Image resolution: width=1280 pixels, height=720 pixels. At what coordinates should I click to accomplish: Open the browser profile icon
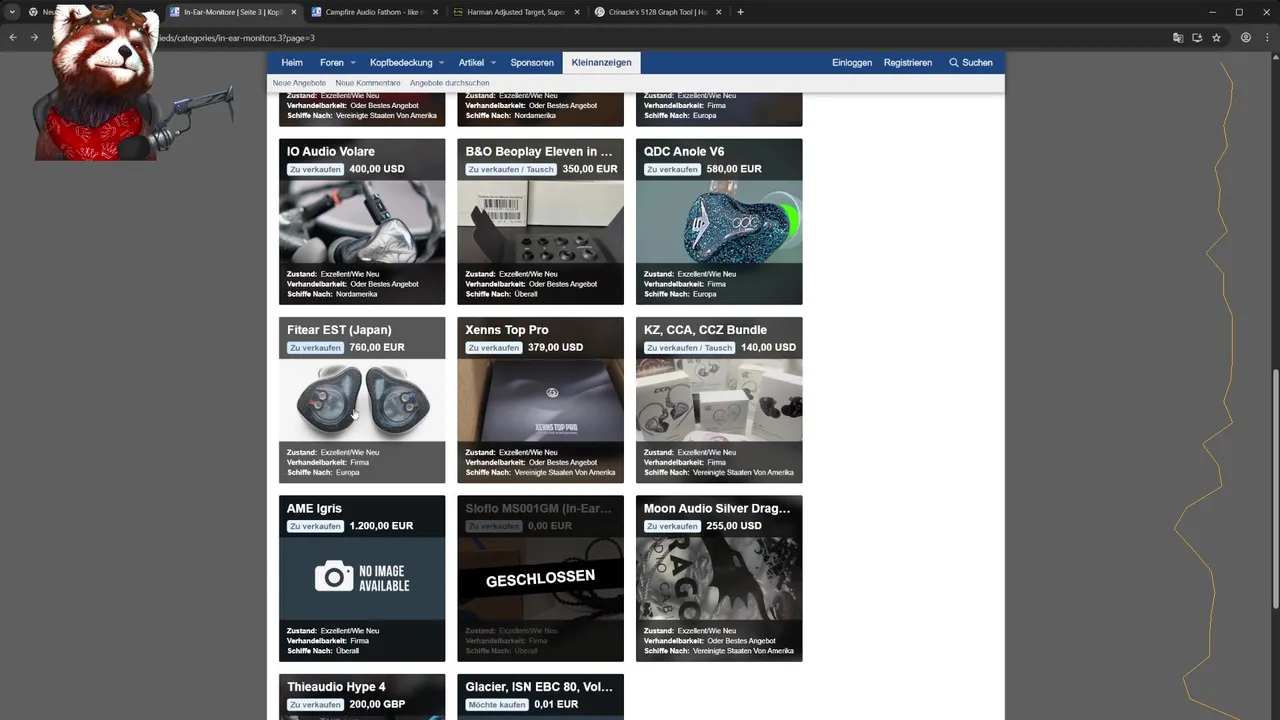[x=1246, y=37]
